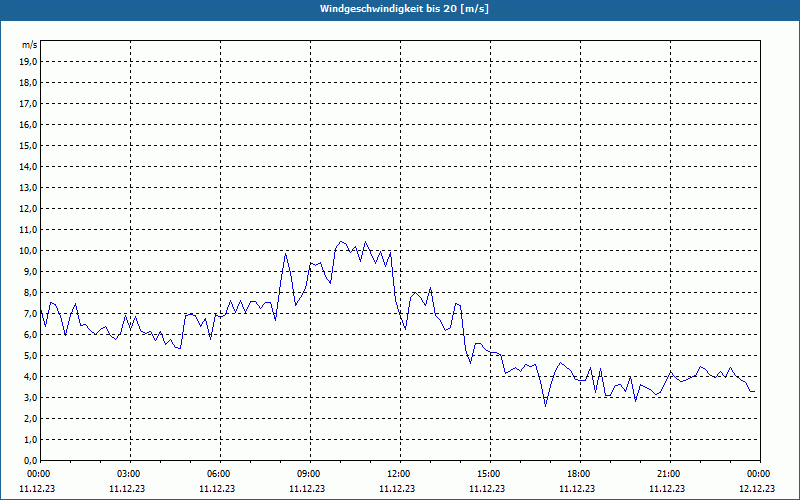Select the 3,0 y-axis label
This screenshot has height=500, width=800.
(x=30, y=397)
